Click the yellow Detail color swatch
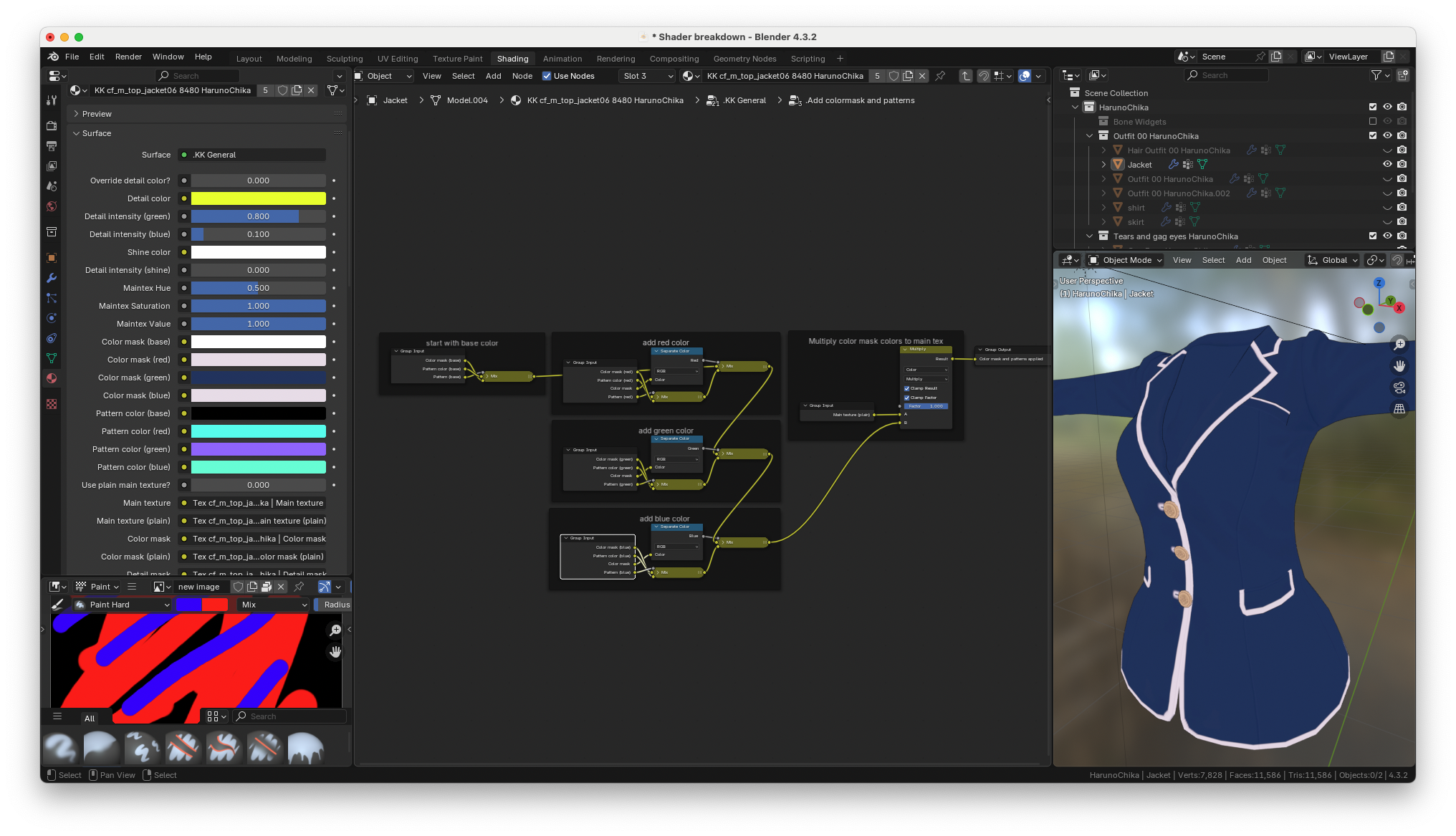 click(x=258, y=198)
